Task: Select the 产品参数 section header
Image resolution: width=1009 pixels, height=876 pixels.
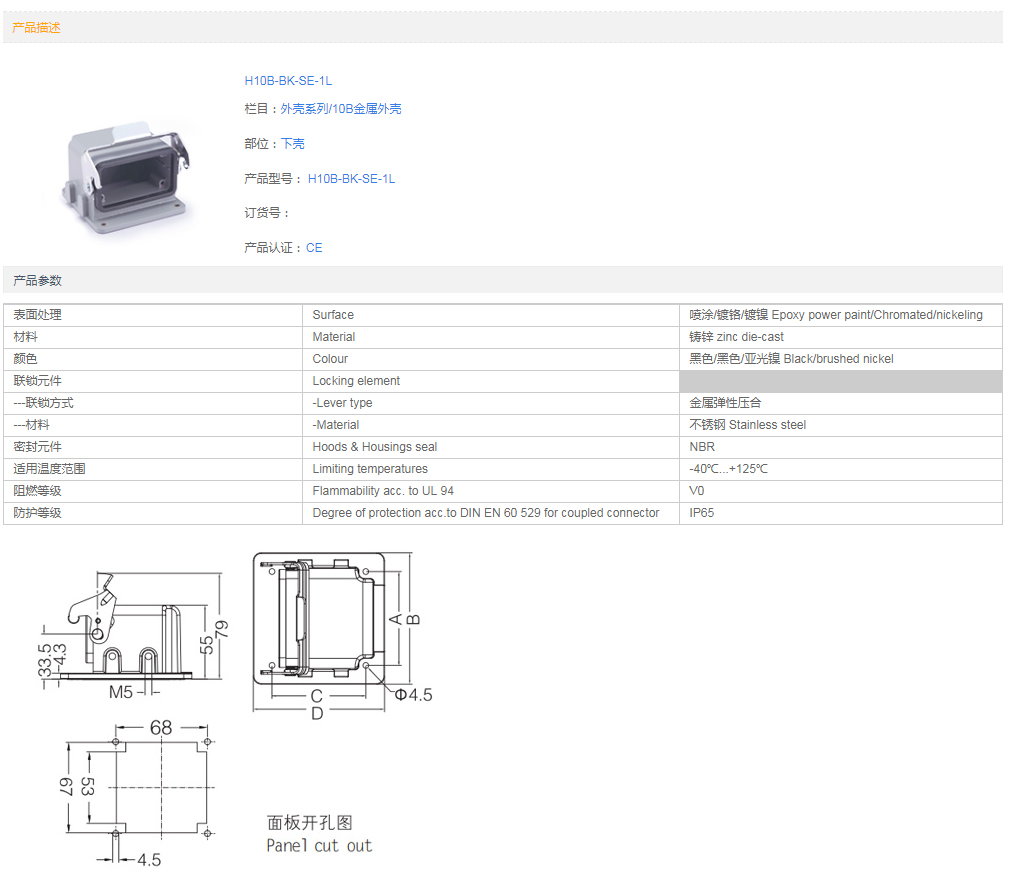Action: (37, 281)
